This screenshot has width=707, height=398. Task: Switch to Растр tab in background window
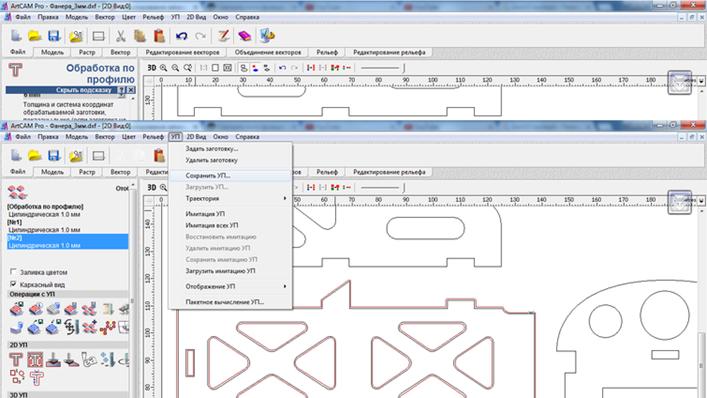tap(87, 52)
